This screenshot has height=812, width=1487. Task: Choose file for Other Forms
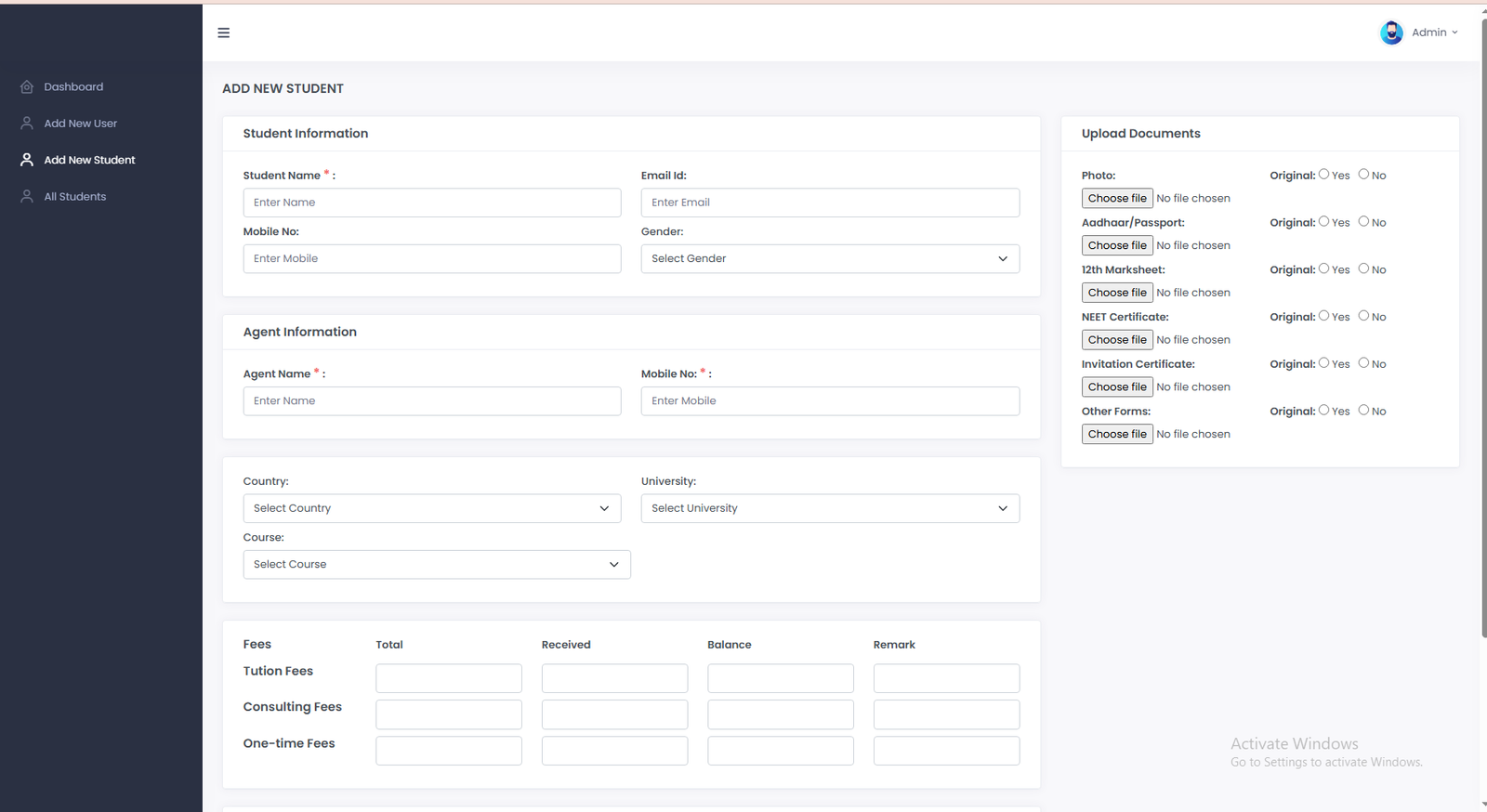1117,434
